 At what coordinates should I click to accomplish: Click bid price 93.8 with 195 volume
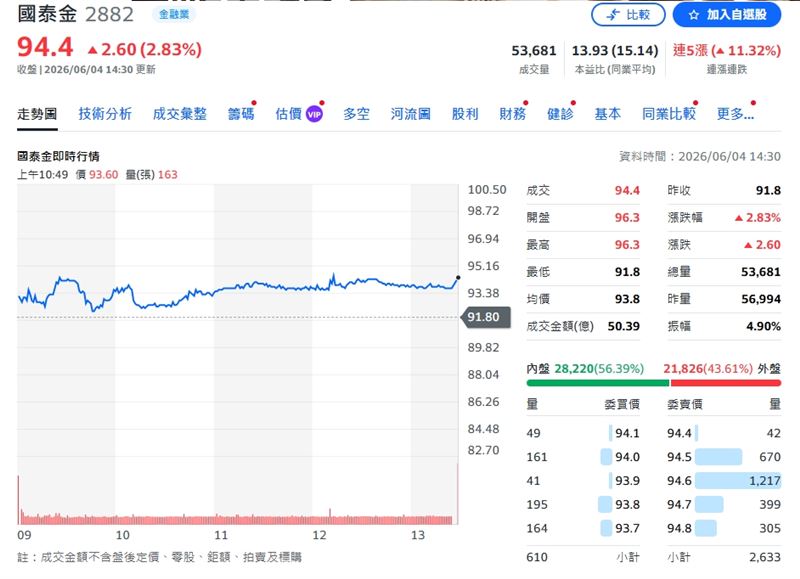coord(583,505)
